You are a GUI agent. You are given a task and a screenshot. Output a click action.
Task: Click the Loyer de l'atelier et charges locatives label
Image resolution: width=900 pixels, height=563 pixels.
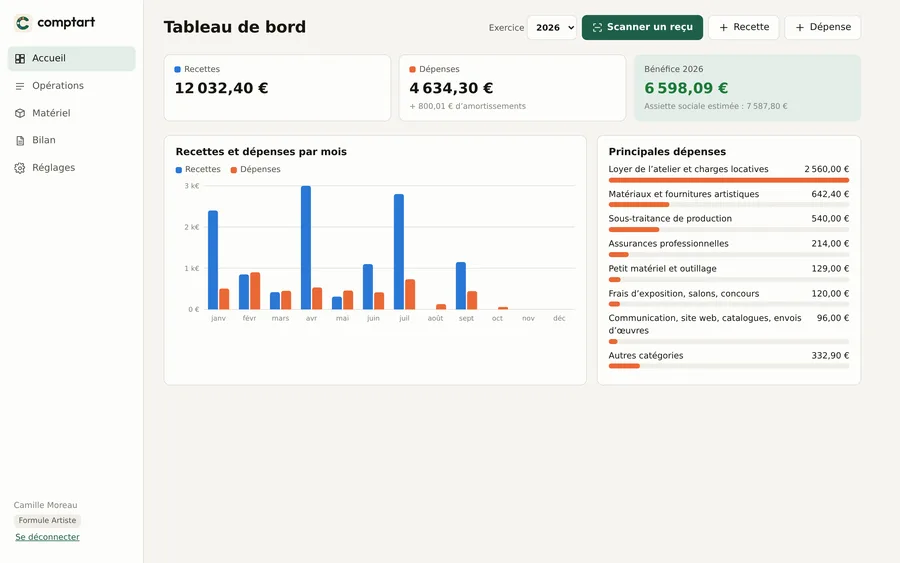tap(688, 169)
